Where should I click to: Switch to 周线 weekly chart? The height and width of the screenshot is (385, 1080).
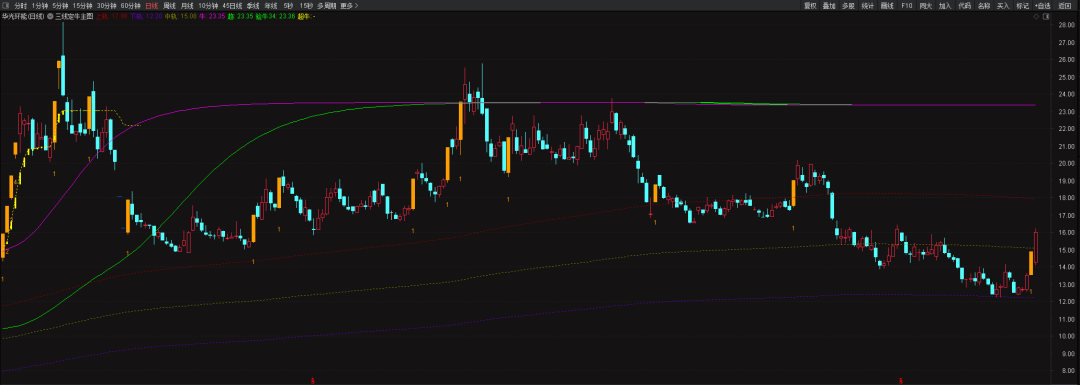(169, 6)
